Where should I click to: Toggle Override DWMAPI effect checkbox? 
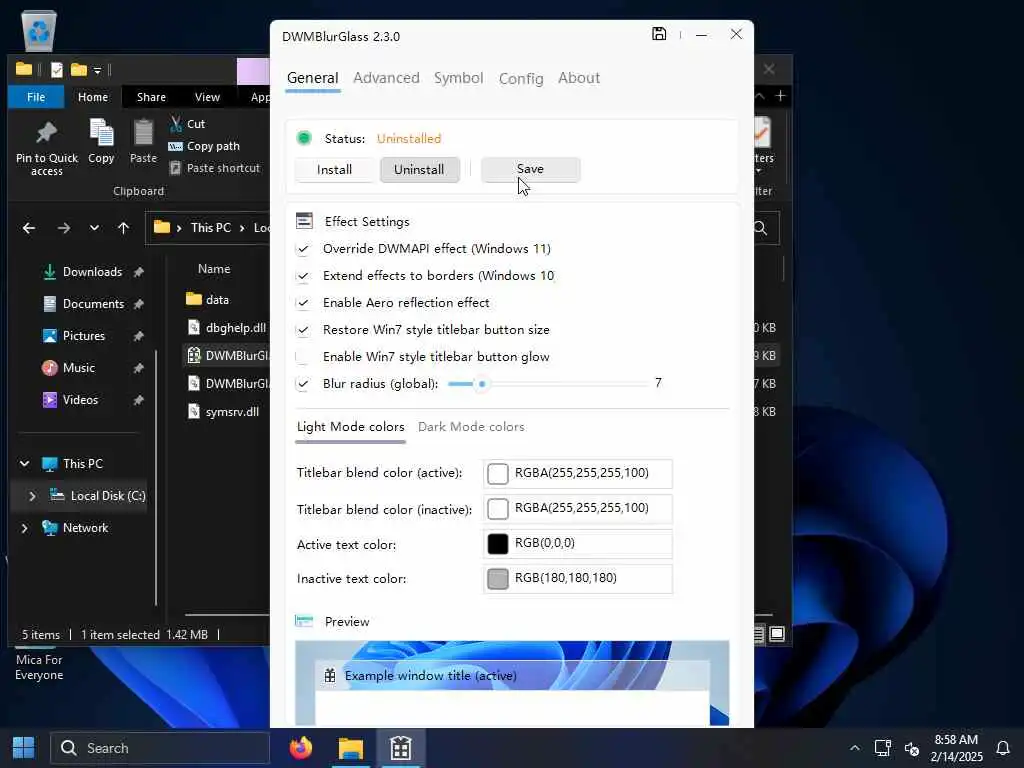pyautogui.click(x=302, y=249)
